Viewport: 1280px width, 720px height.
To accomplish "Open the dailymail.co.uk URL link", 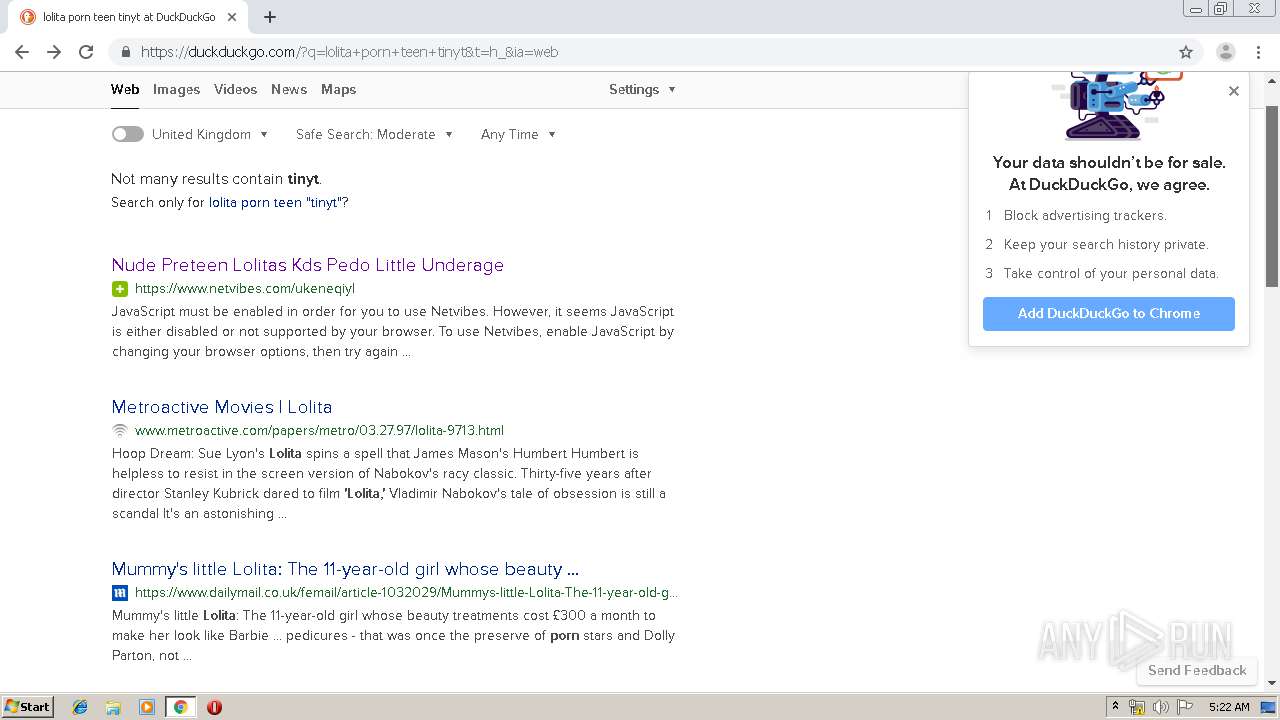I will click(x=406, y=593).
